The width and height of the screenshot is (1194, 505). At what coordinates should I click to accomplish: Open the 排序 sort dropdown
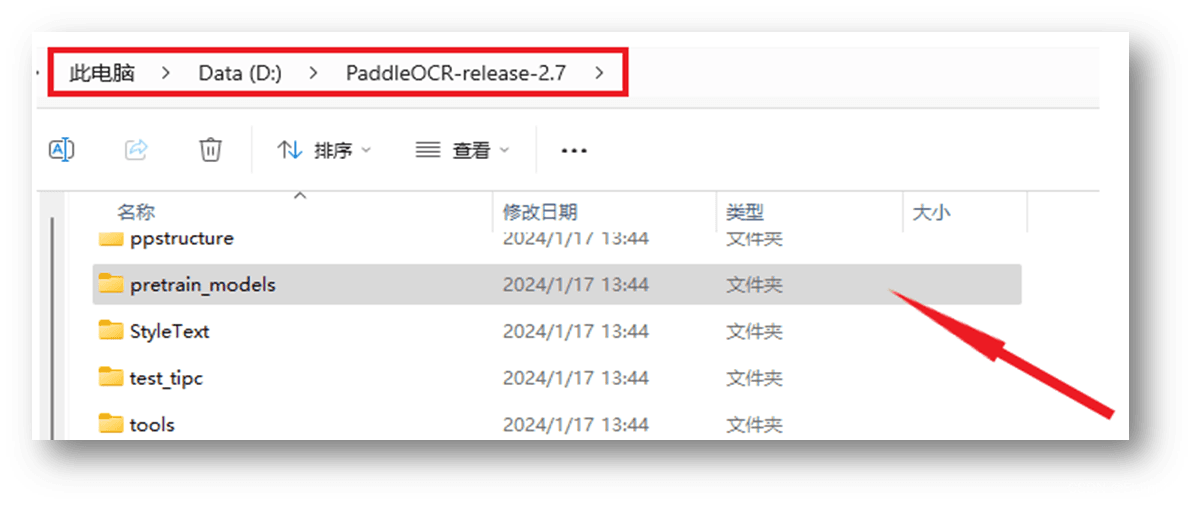pos(324,150)
